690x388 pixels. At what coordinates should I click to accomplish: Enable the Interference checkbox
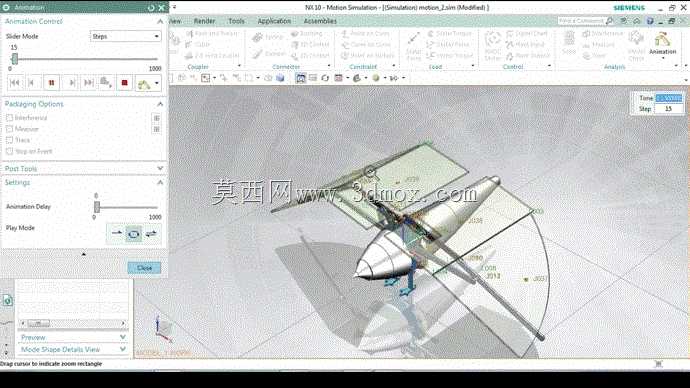click(9, 118)
